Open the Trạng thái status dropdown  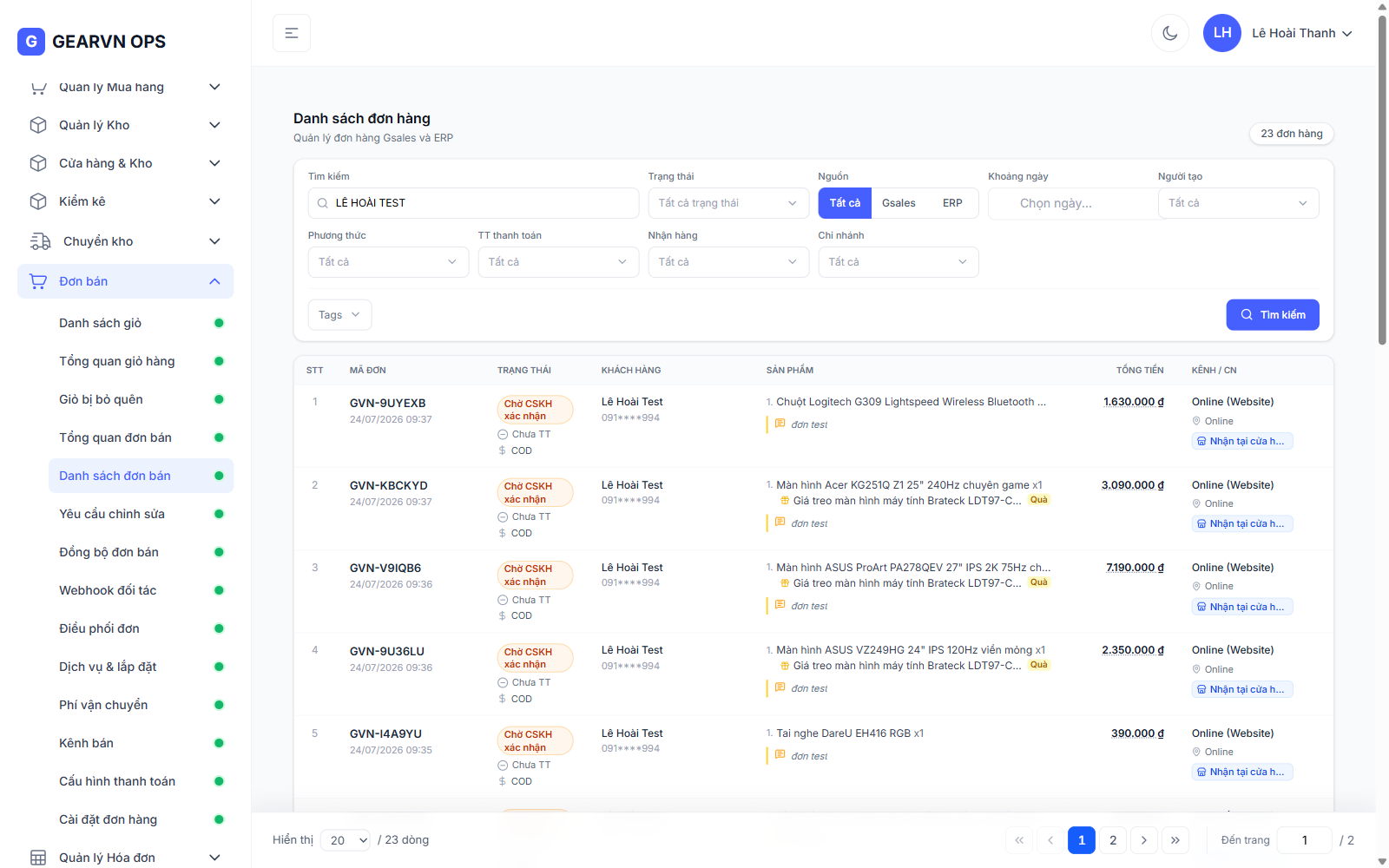[728, 203]
